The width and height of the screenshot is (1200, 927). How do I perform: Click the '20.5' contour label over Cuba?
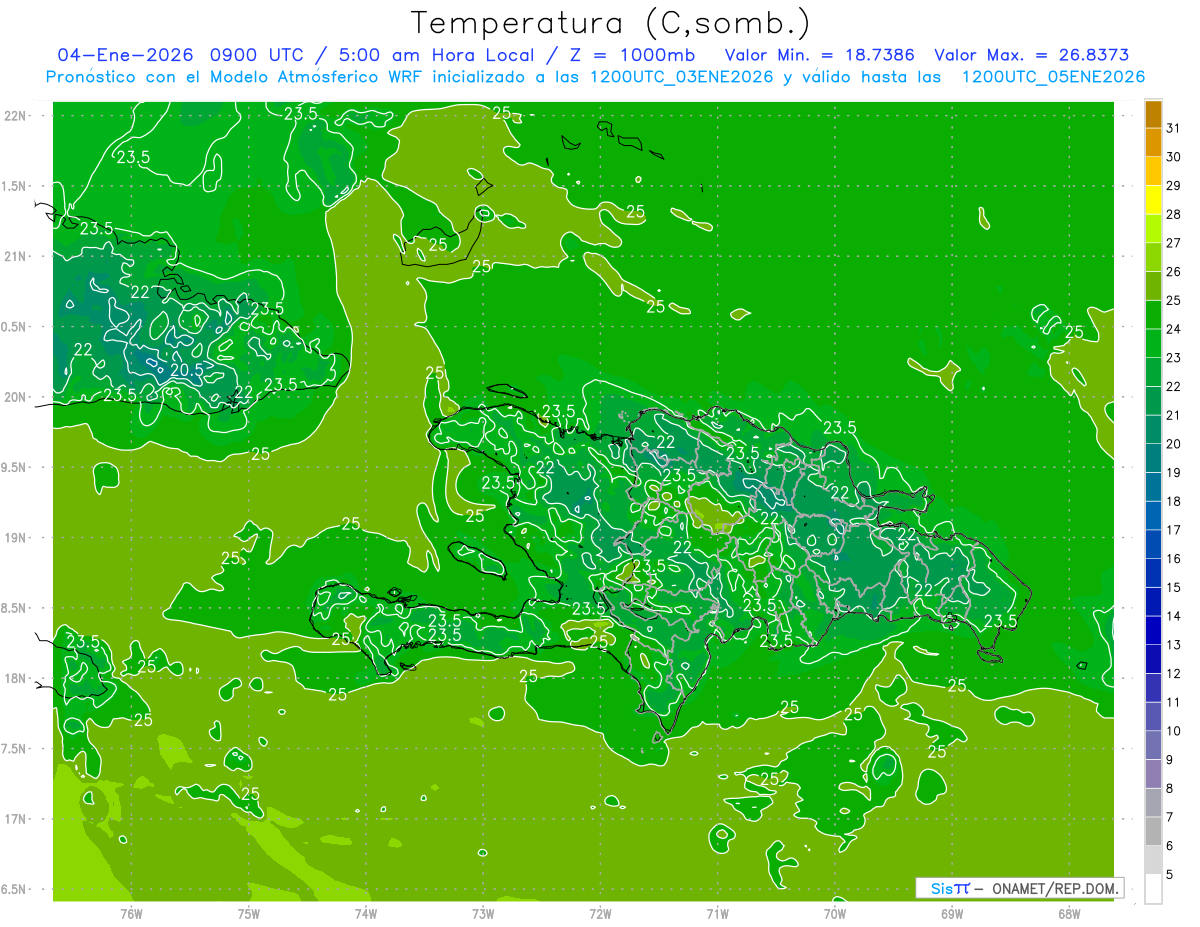coord(186,369)
